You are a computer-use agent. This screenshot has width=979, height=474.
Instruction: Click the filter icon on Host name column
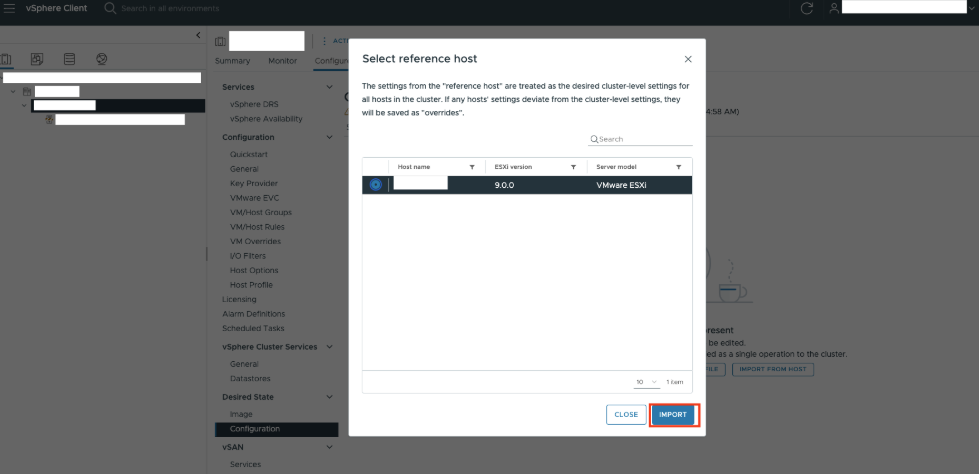(x=472, y=167)
